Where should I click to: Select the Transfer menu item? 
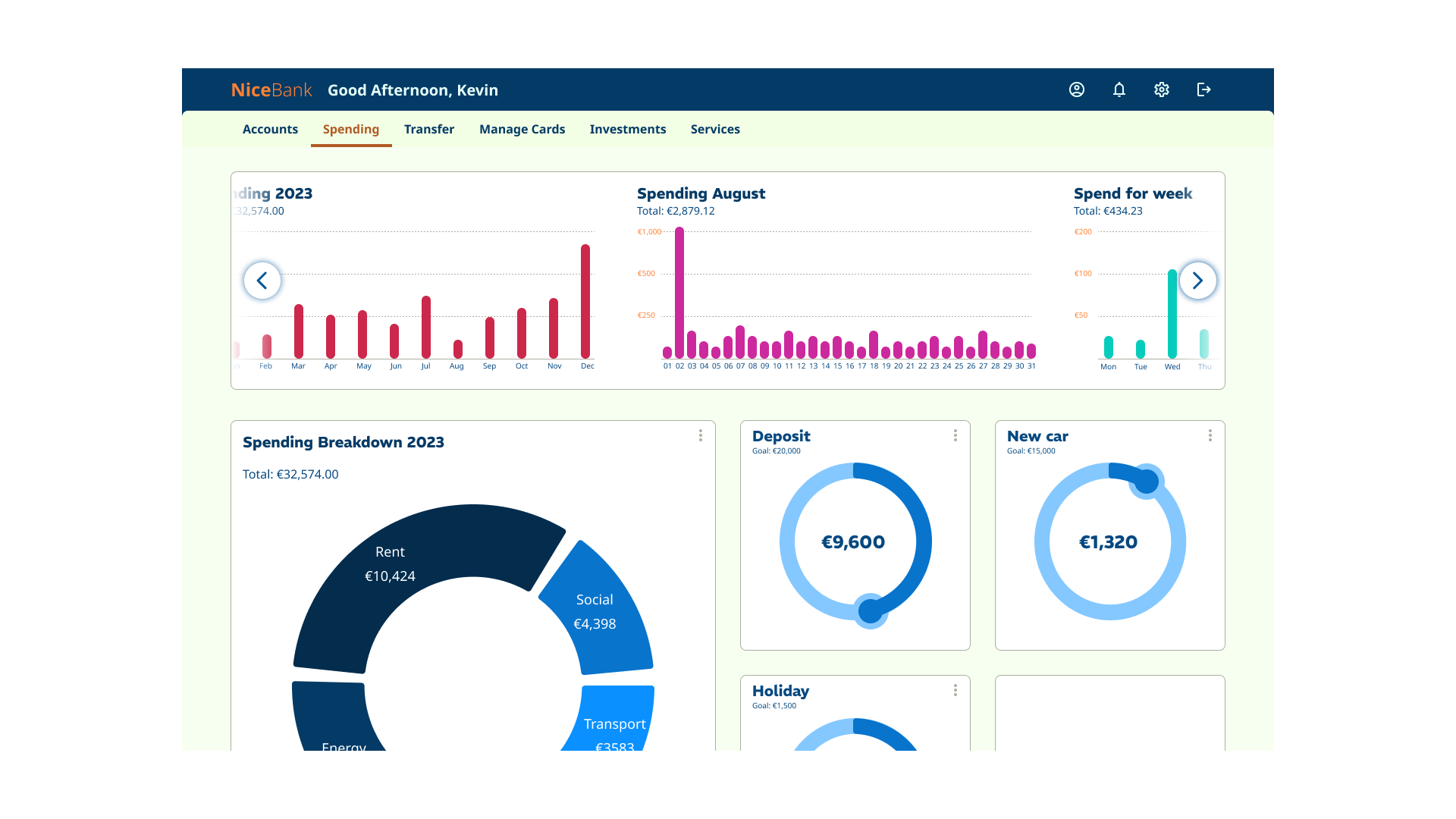(x=428, y=129)
